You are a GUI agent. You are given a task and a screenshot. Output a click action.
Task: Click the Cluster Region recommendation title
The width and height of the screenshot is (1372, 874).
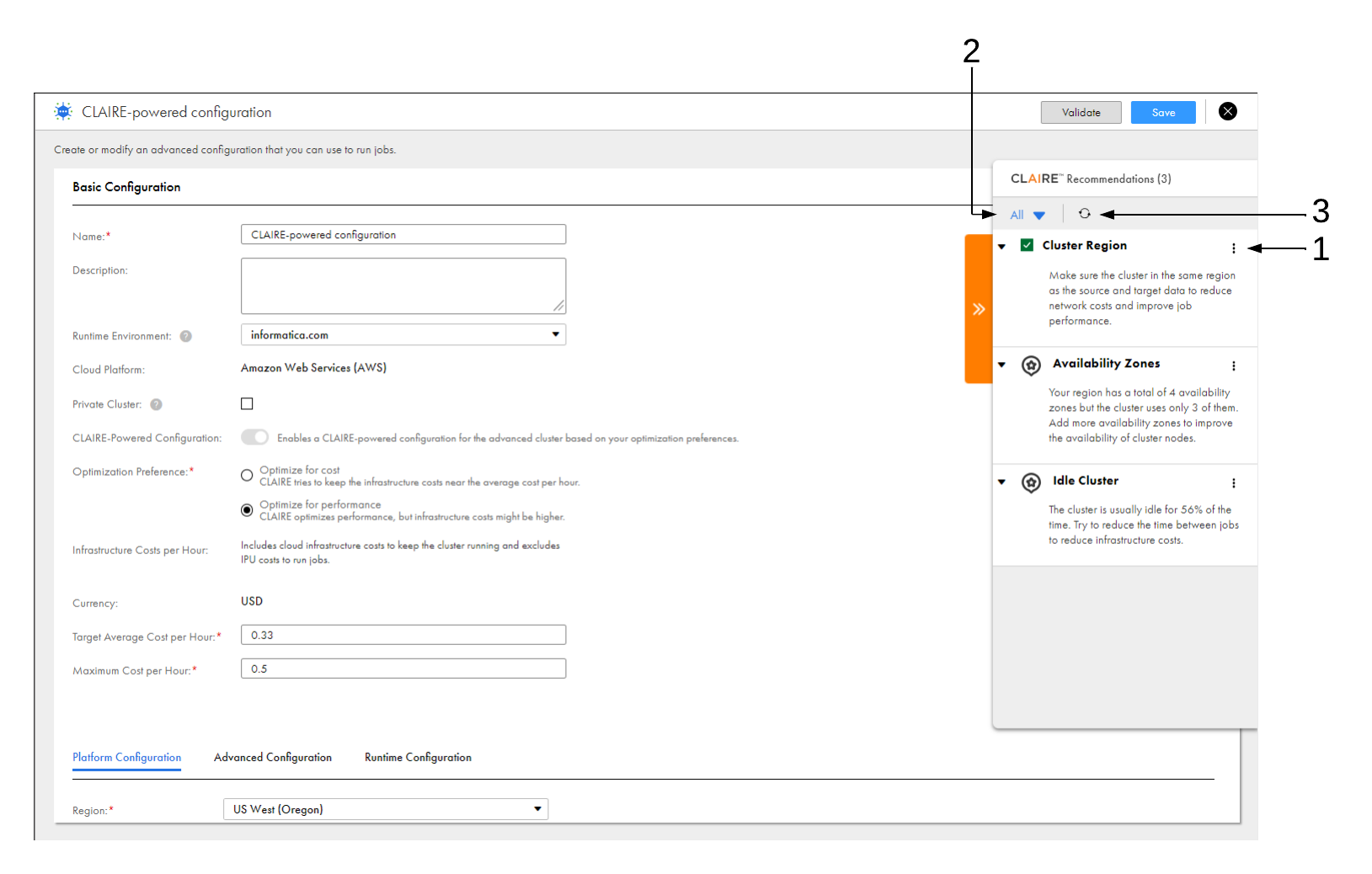pyautogui.click(x=1084, y=245)
